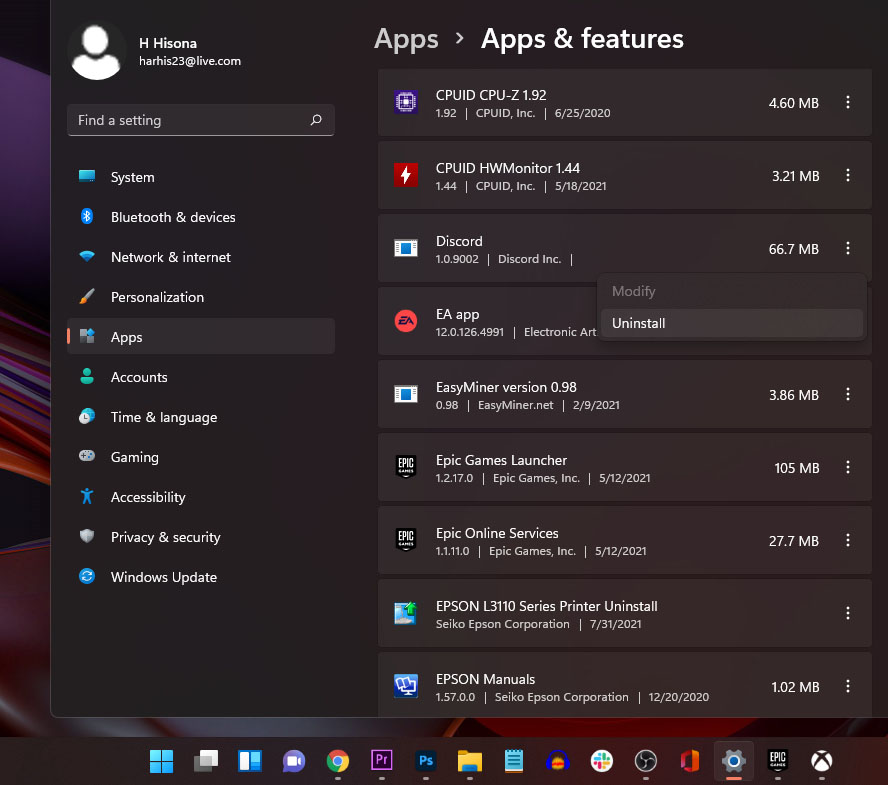Click the Settings gear in the taskbar
The height and width of the screenshot is (785, 888).
point(734,761)
